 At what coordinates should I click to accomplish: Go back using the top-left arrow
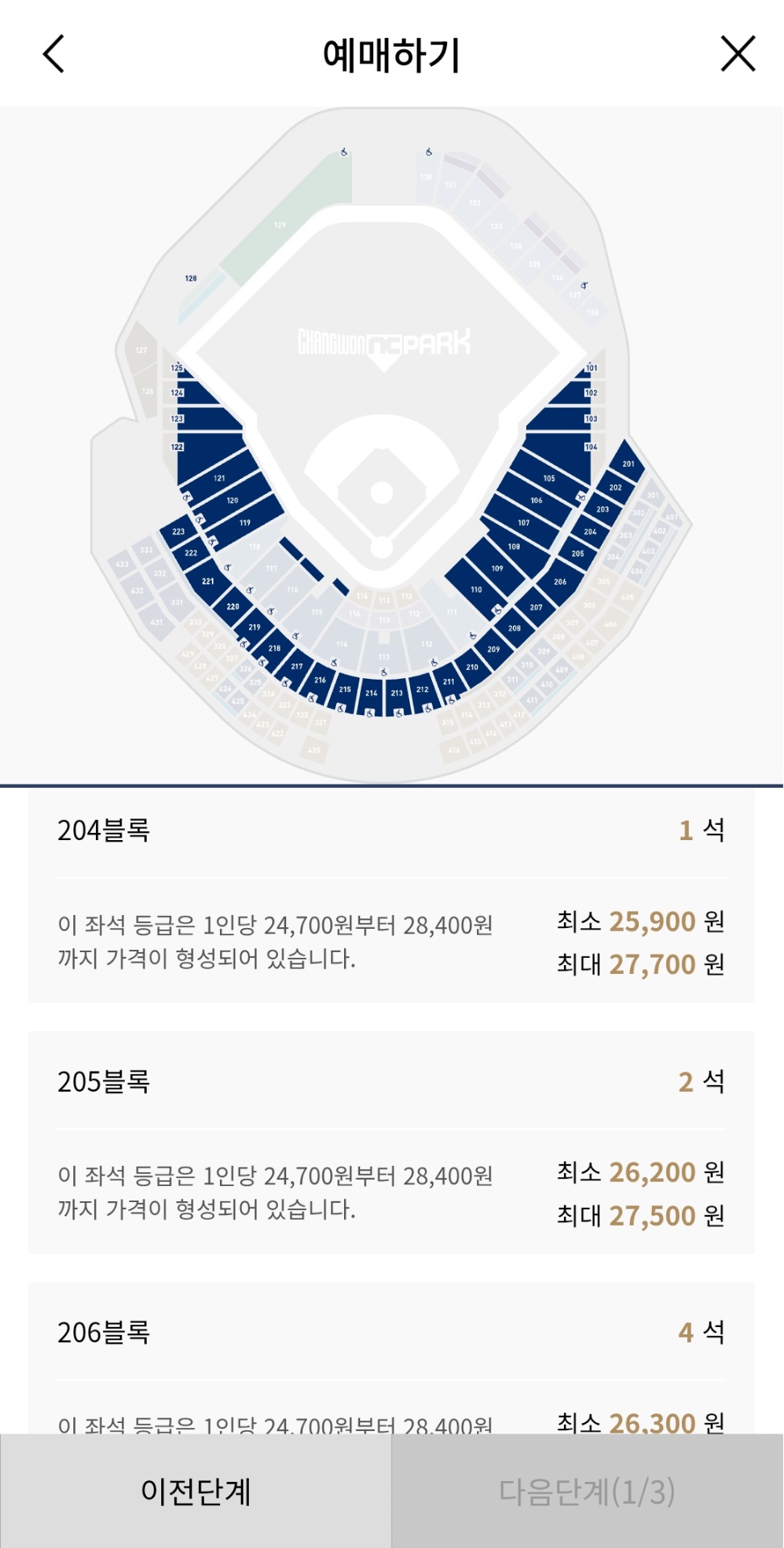click(x=54, y=55)
